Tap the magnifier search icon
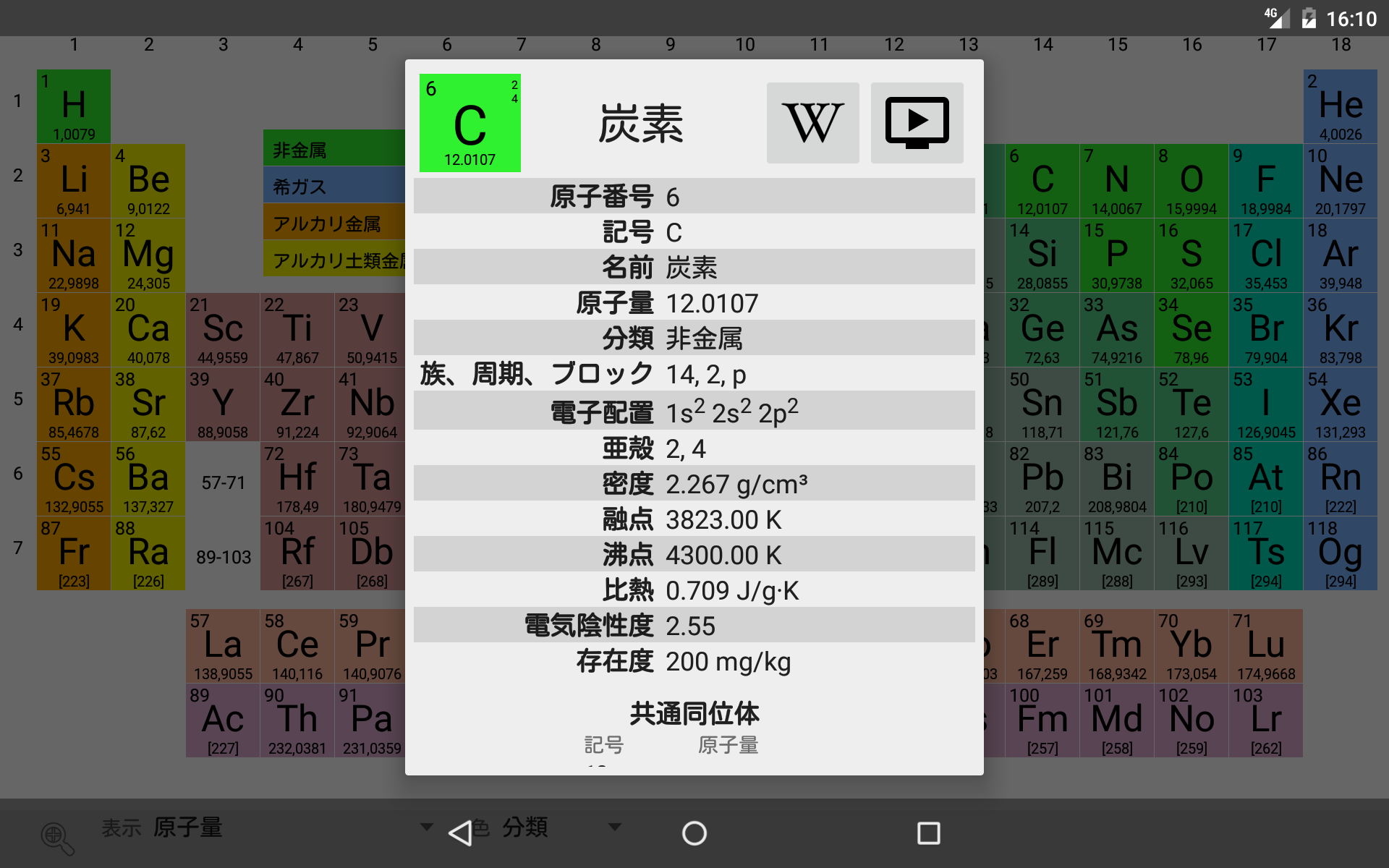The height and width of the screenshot is (868, 1389). coord(57,838)
